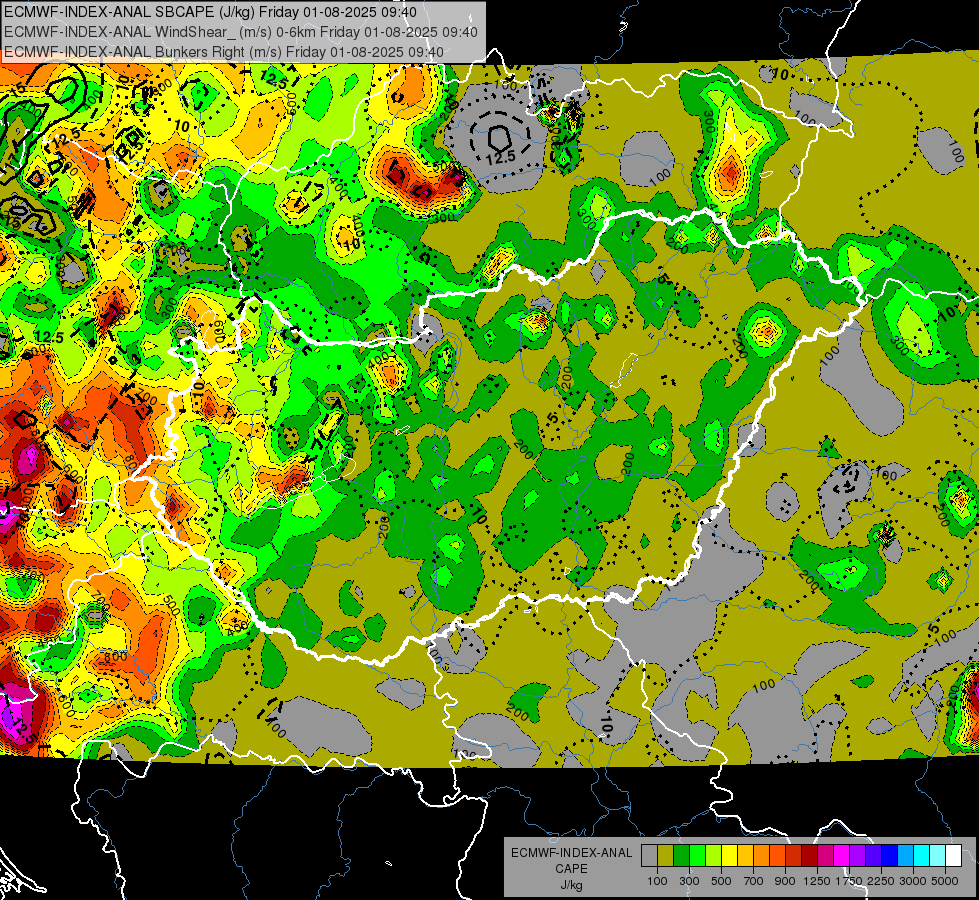Select the yellow-green swatch before 500
Viewport: 979px width, 900px height.
pyautogui.click(x=713, y=855)
